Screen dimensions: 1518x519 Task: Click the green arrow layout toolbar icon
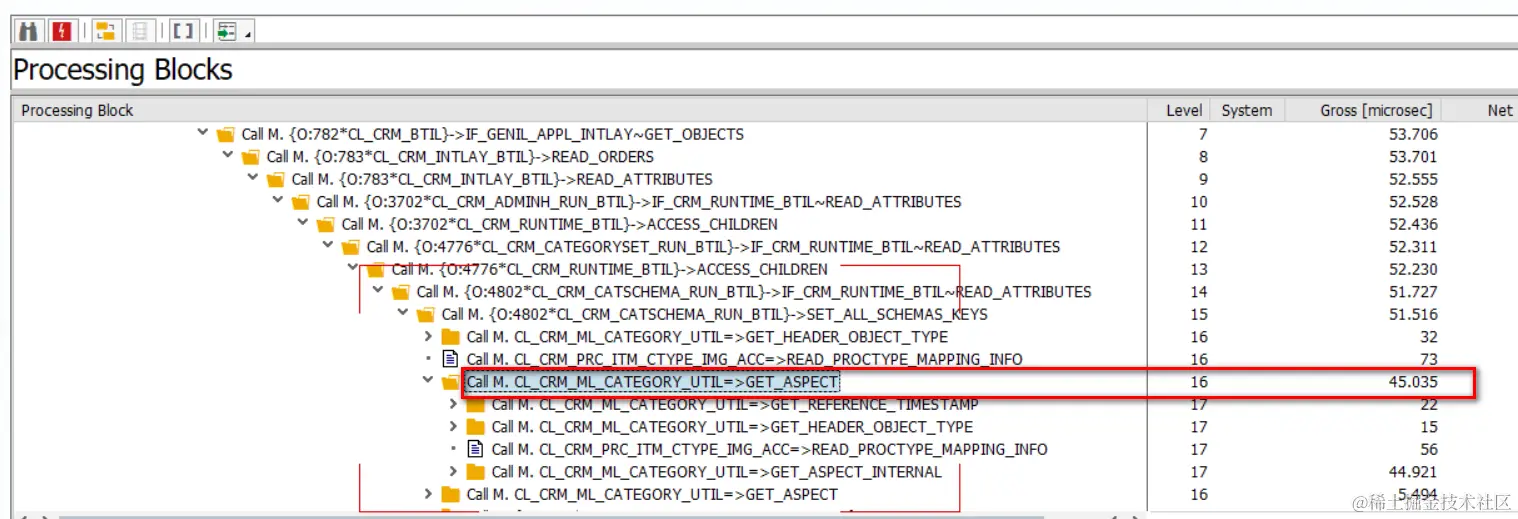tap(227, 31)
